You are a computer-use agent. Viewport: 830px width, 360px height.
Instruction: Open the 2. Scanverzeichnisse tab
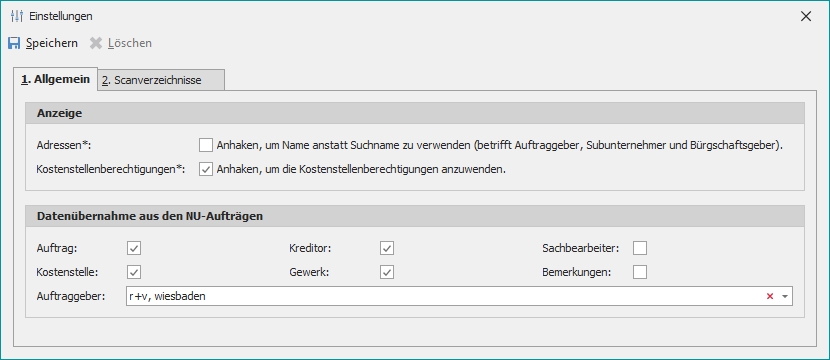point(161,80)
